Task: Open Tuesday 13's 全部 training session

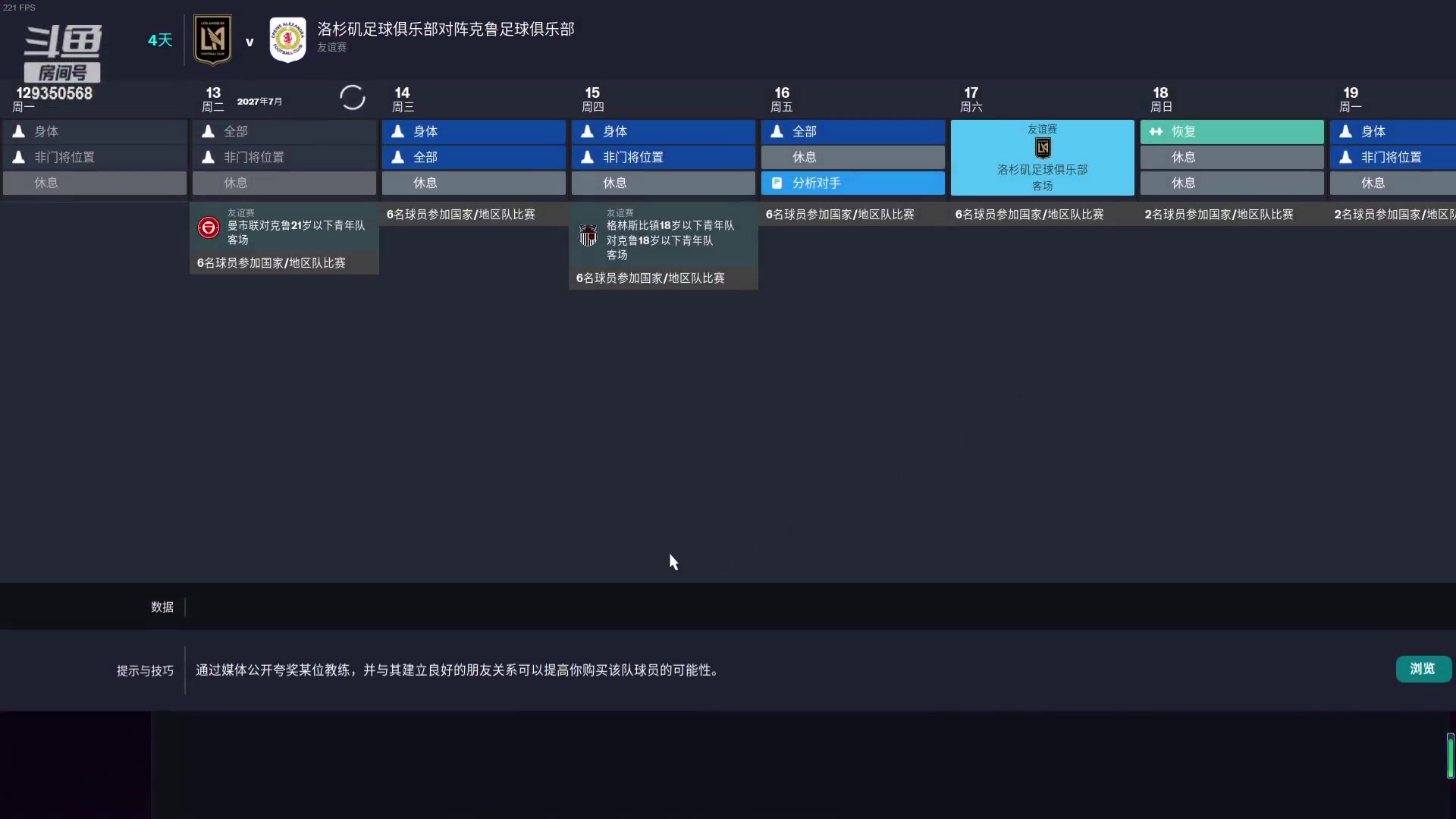Action: [x=284, y=131]
